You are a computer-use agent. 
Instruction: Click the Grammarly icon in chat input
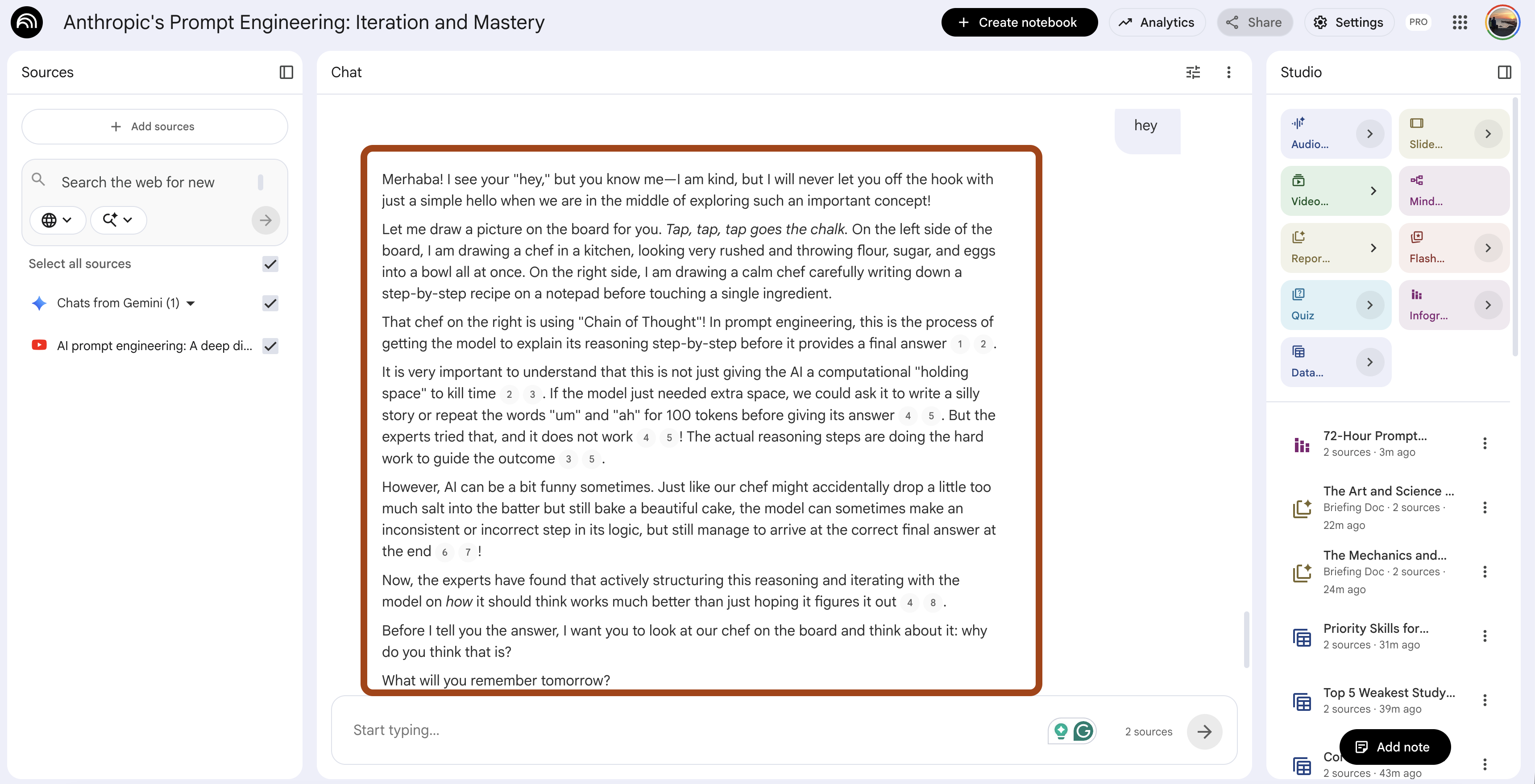[x=1083, y=731]
